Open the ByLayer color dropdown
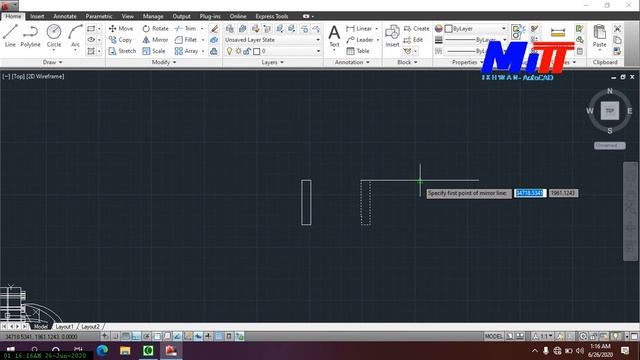640x360 pixels. coord(476,29)
